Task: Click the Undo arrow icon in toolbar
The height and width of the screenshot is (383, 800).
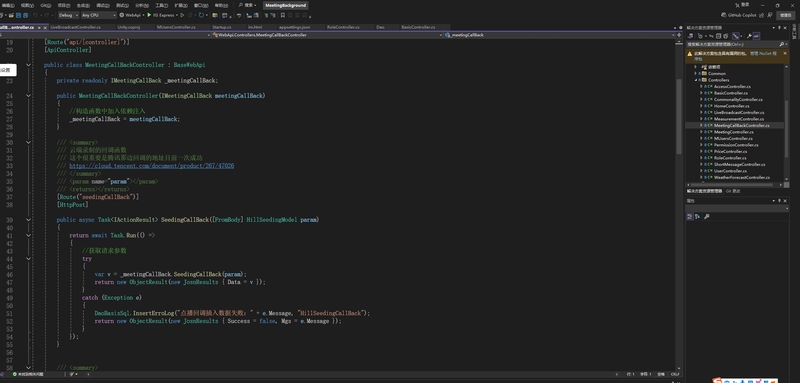Action: coord(36,15)
